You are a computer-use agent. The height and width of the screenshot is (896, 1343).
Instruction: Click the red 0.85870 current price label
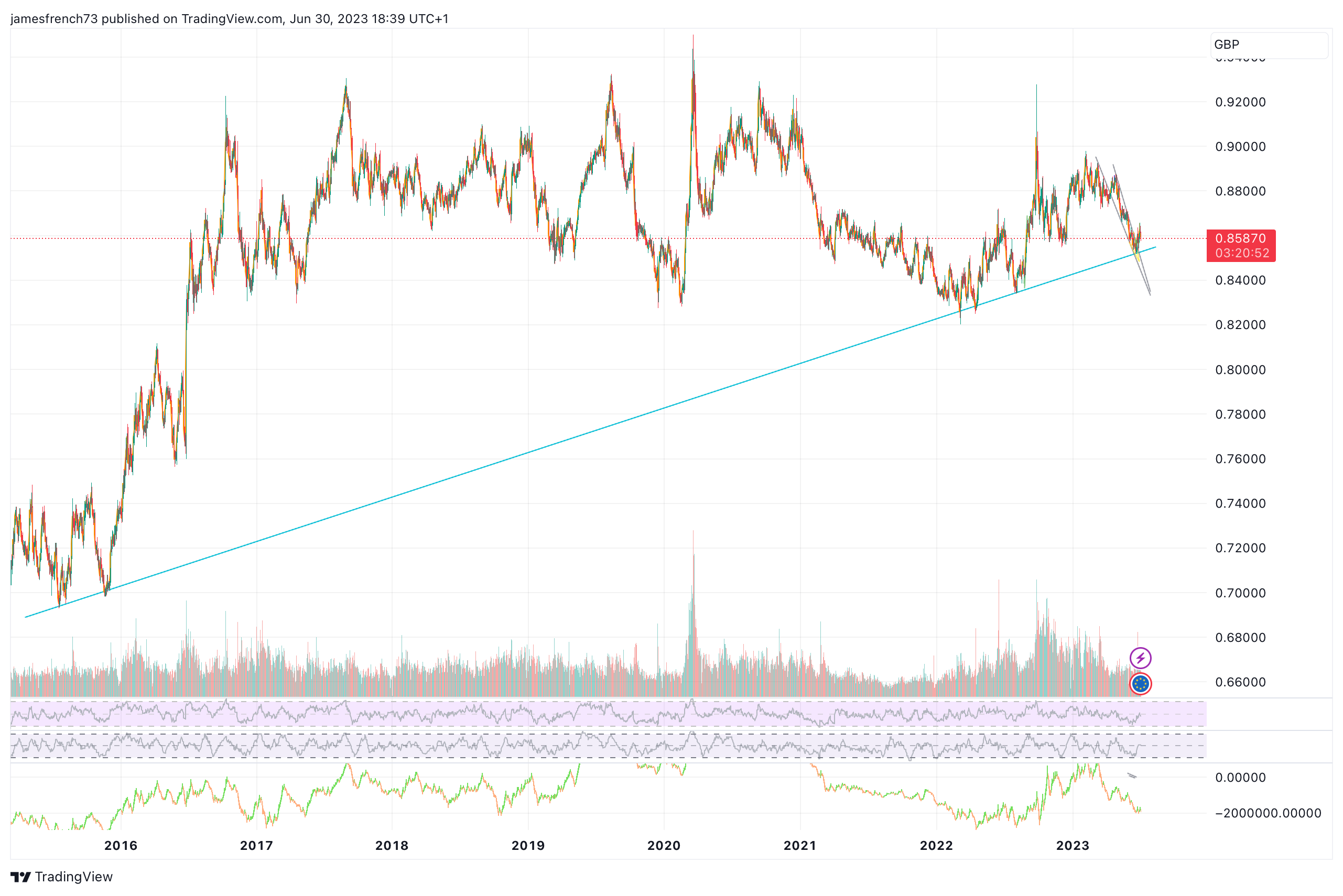point(1240,238)
